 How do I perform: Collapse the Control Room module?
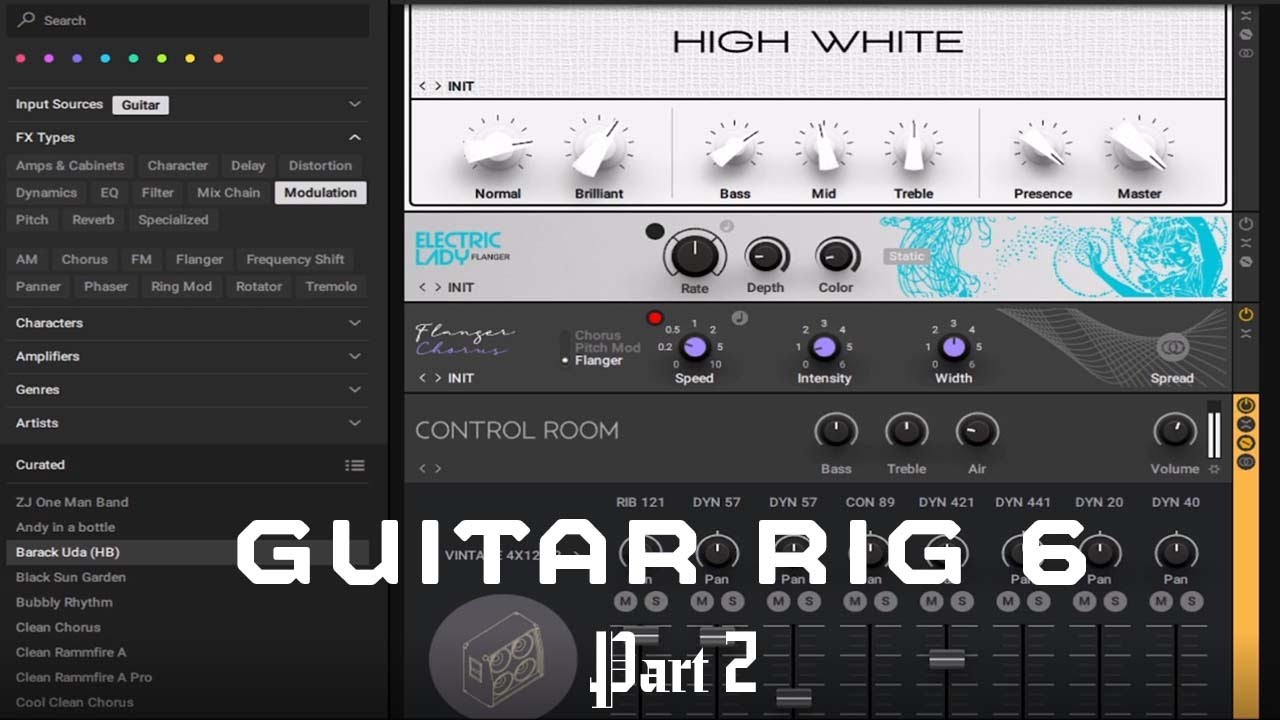coord(1246,424)
